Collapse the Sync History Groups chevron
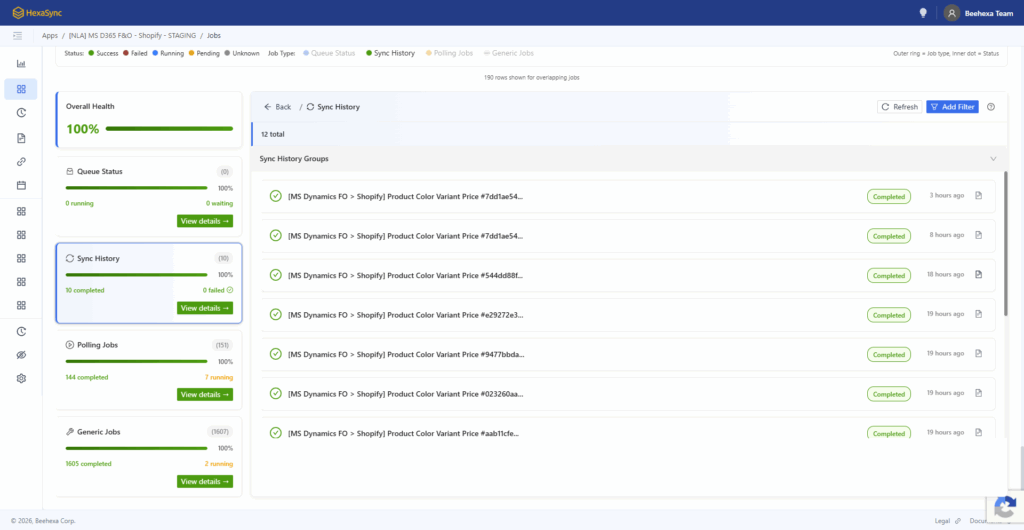The width and height of the screenshot is (1024, 530). (x=993, y=159)
